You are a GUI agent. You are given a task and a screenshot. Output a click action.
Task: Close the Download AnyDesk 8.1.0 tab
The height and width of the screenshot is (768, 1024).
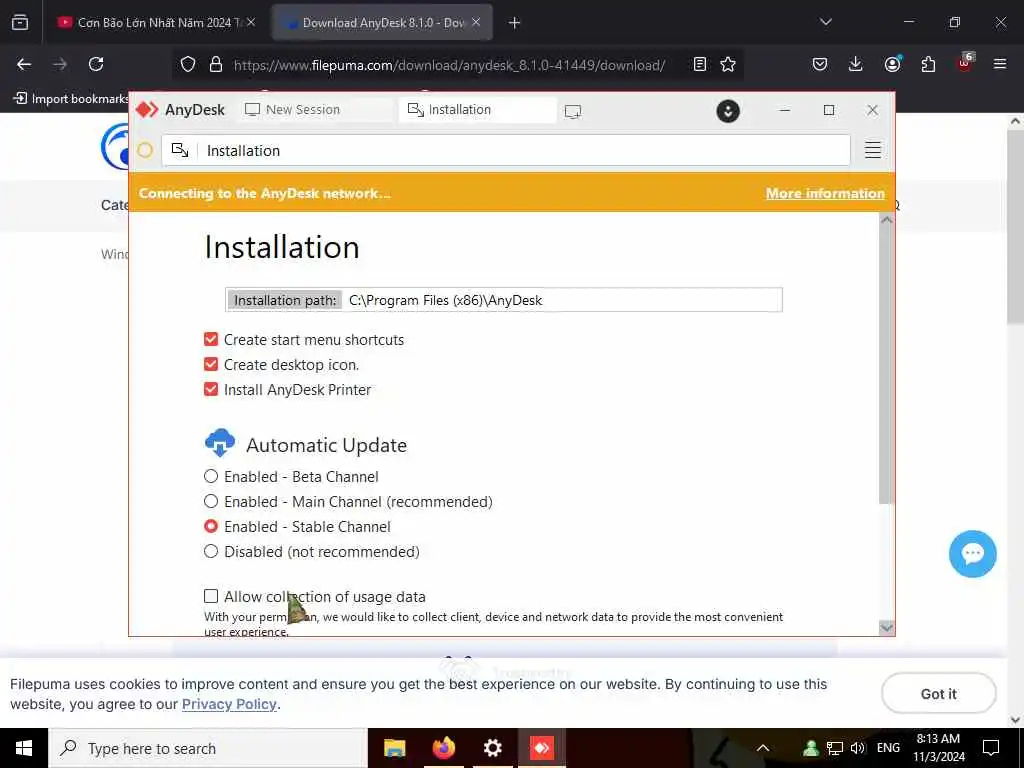[476, 22]
